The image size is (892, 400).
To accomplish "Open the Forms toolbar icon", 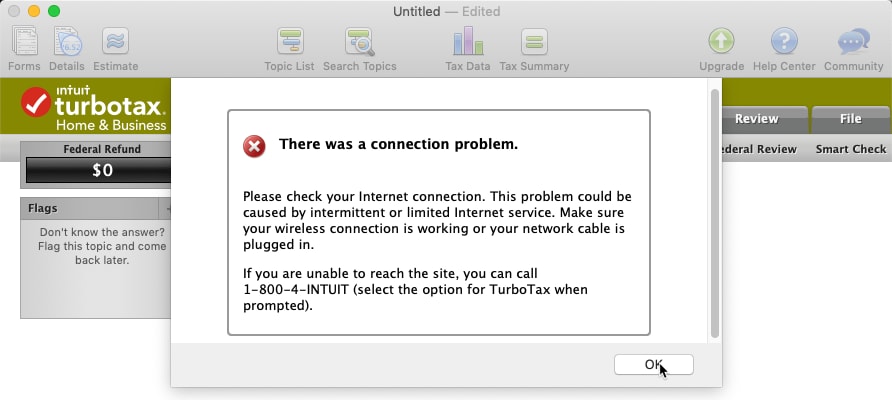I will coord(24,42).
